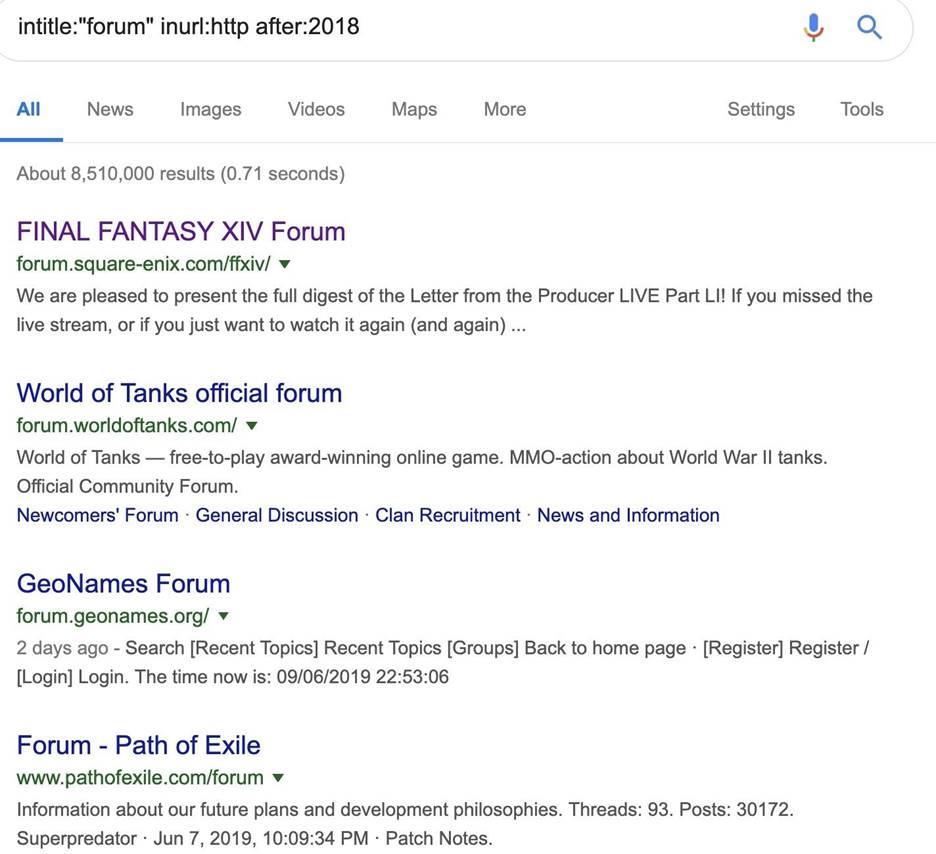
Task: Open the search Tools options
Action: [861, 109]
